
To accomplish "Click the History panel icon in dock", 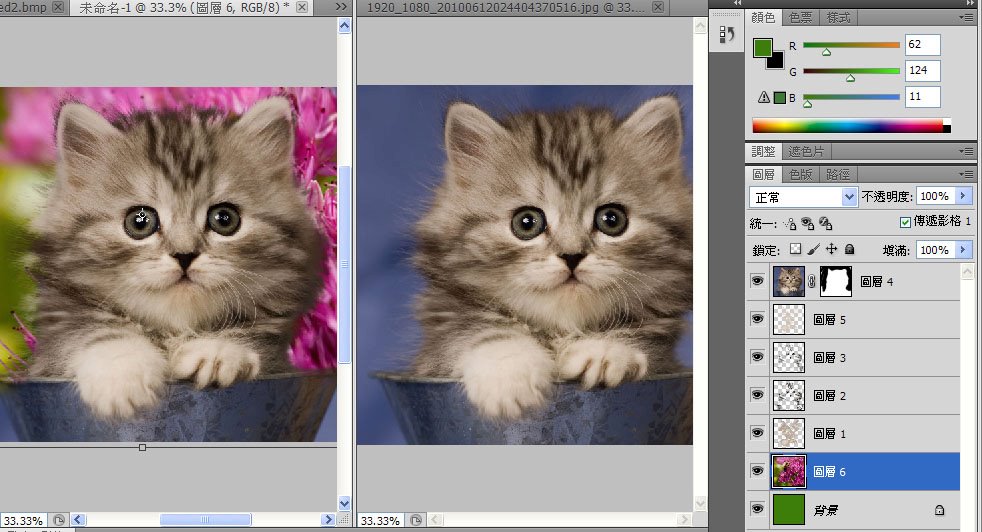I will 727,35.
